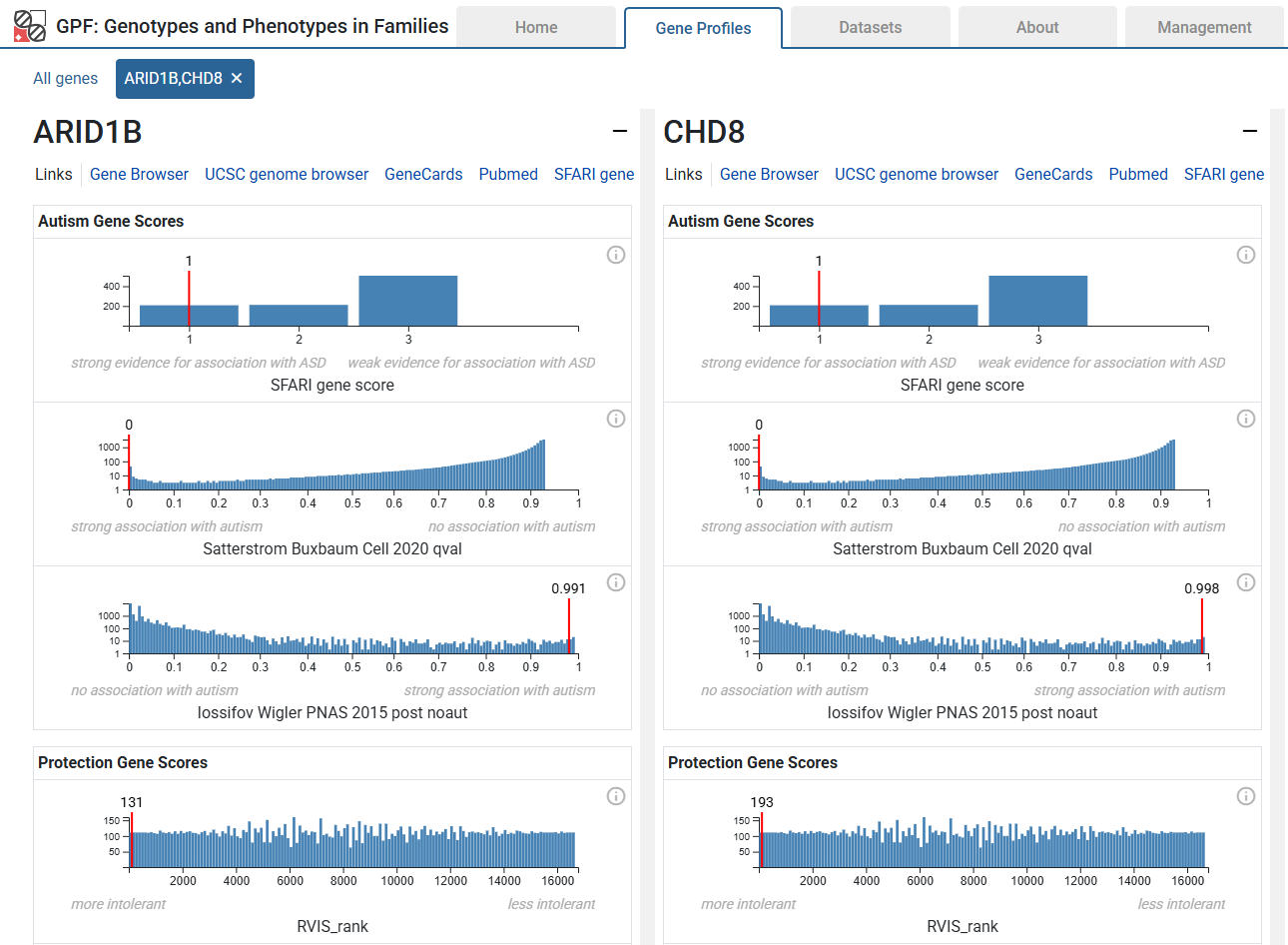
Task: Remove the ARID1B,CHD8 filter chip
Action: [x=237, y=78]
